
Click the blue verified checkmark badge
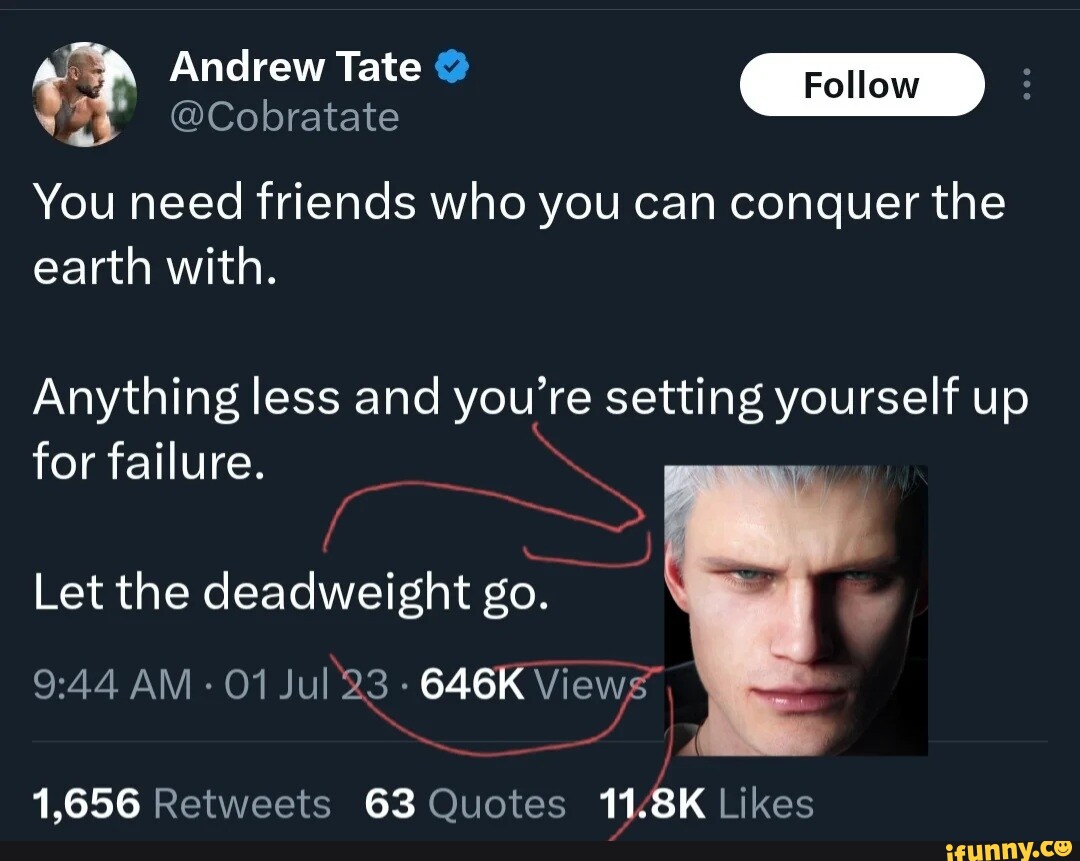pyautogui.click(x=453, y=67)
